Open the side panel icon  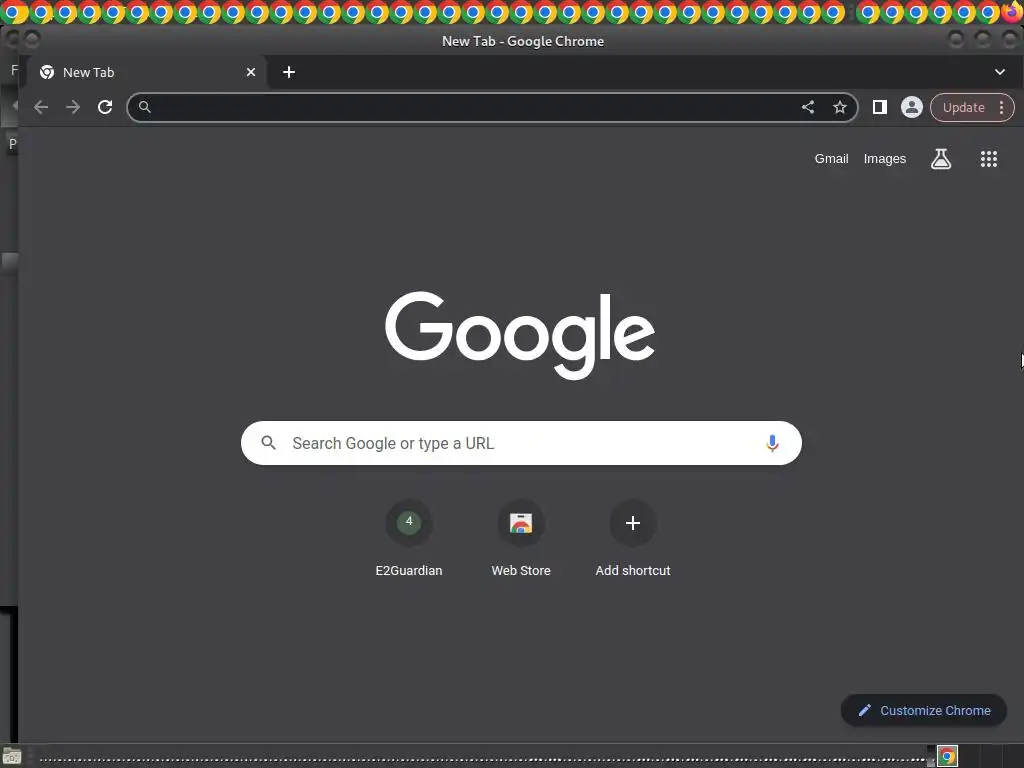tap(880, 107)
